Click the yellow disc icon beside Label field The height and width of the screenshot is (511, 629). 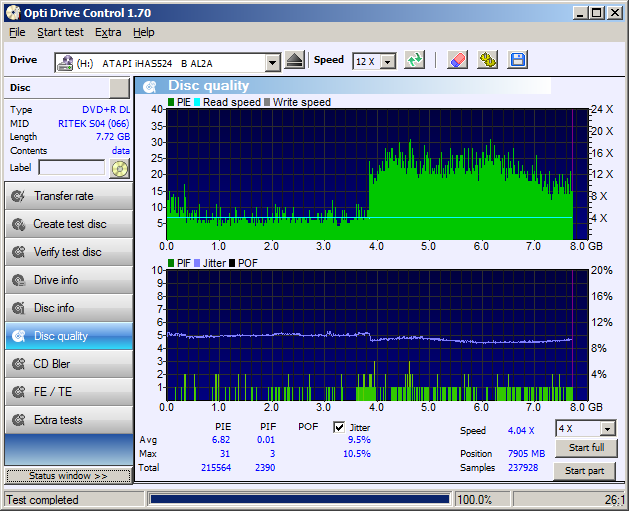(x=120, y=168)
